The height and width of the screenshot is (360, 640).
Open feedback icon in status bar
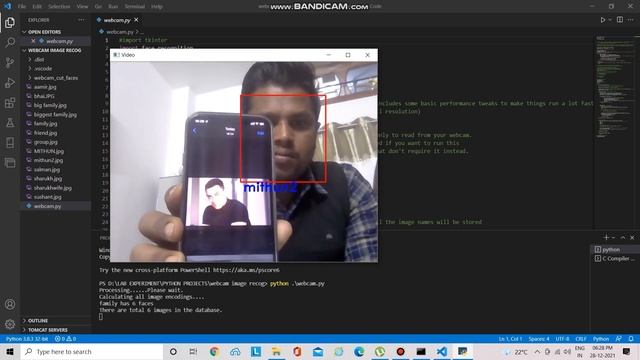coord(619,339)
